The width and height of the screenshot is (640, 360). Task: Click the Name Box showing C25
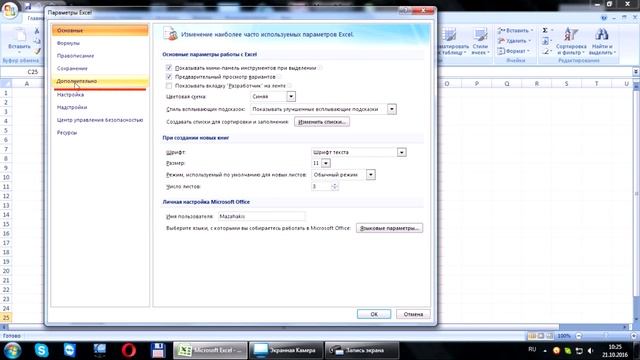23,72
